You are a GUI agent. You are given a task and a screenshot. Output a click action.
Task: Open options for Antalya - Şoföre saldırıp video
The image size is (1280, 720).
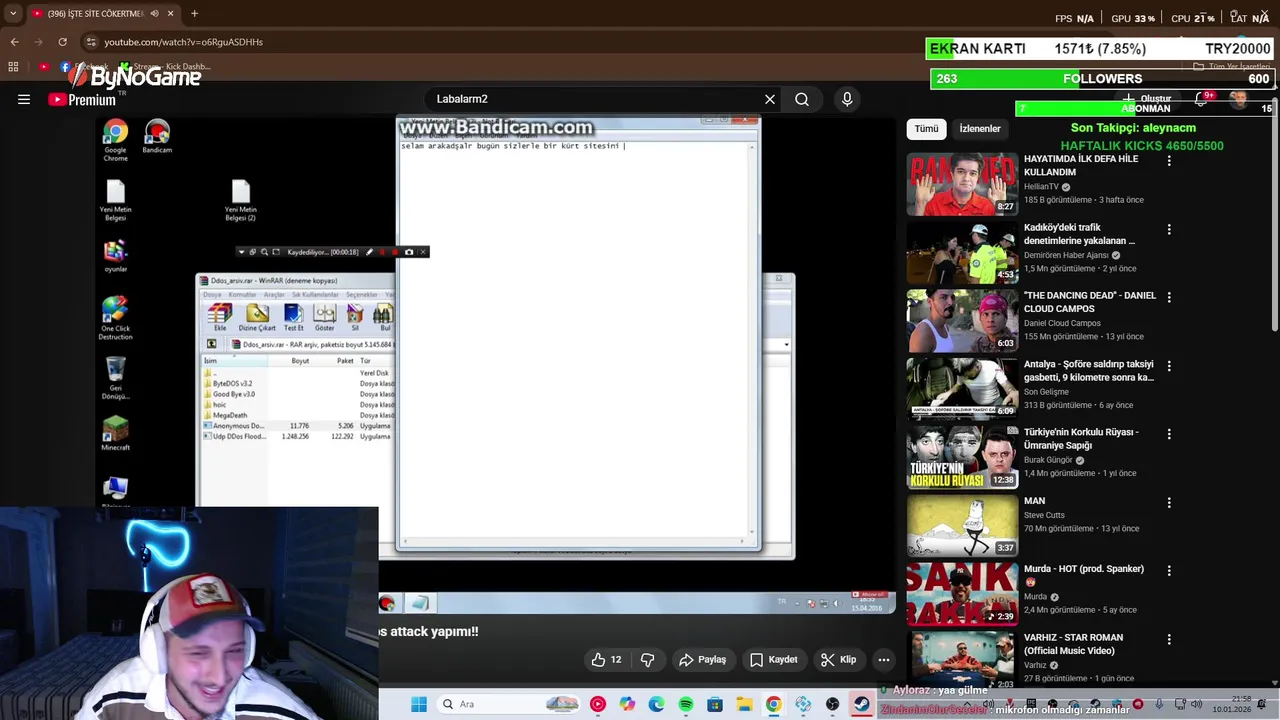[1169, 366]
